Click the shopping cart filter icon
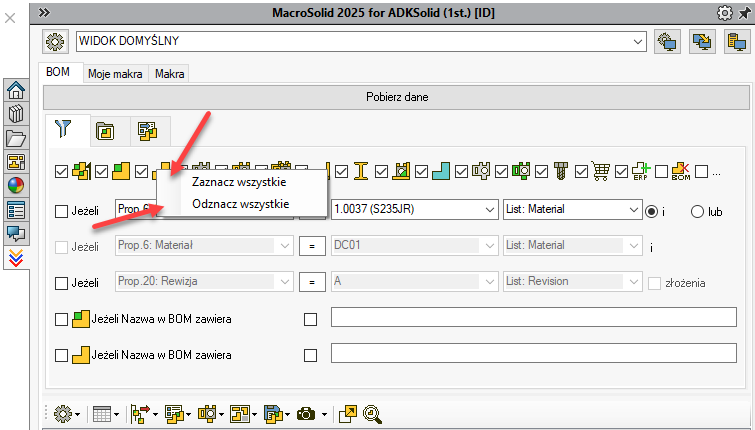755x430 pixels. click(x=601, y=172)
